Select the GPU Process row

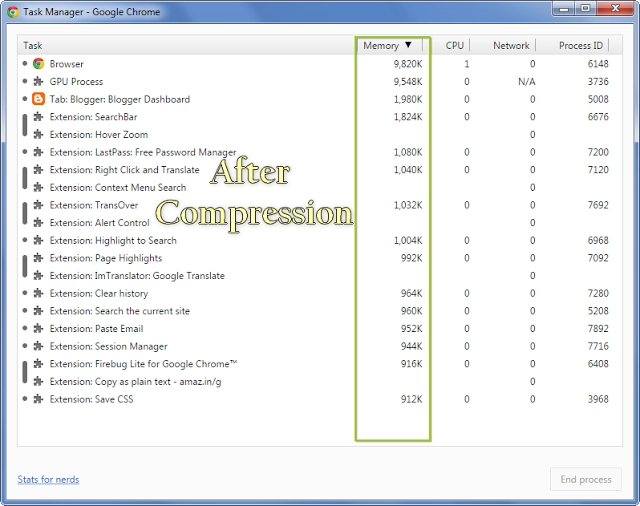[320, 81]
